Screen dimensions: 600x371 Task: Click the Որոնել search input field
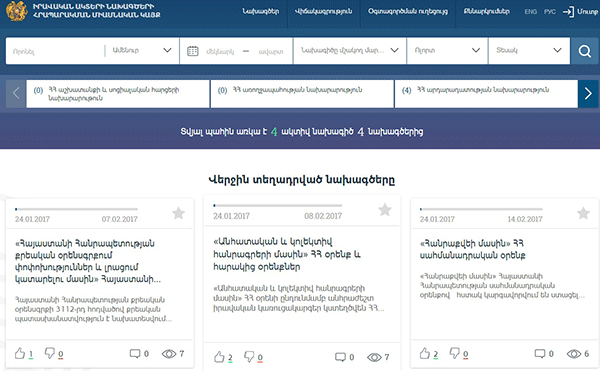click(x=55, y=51)
